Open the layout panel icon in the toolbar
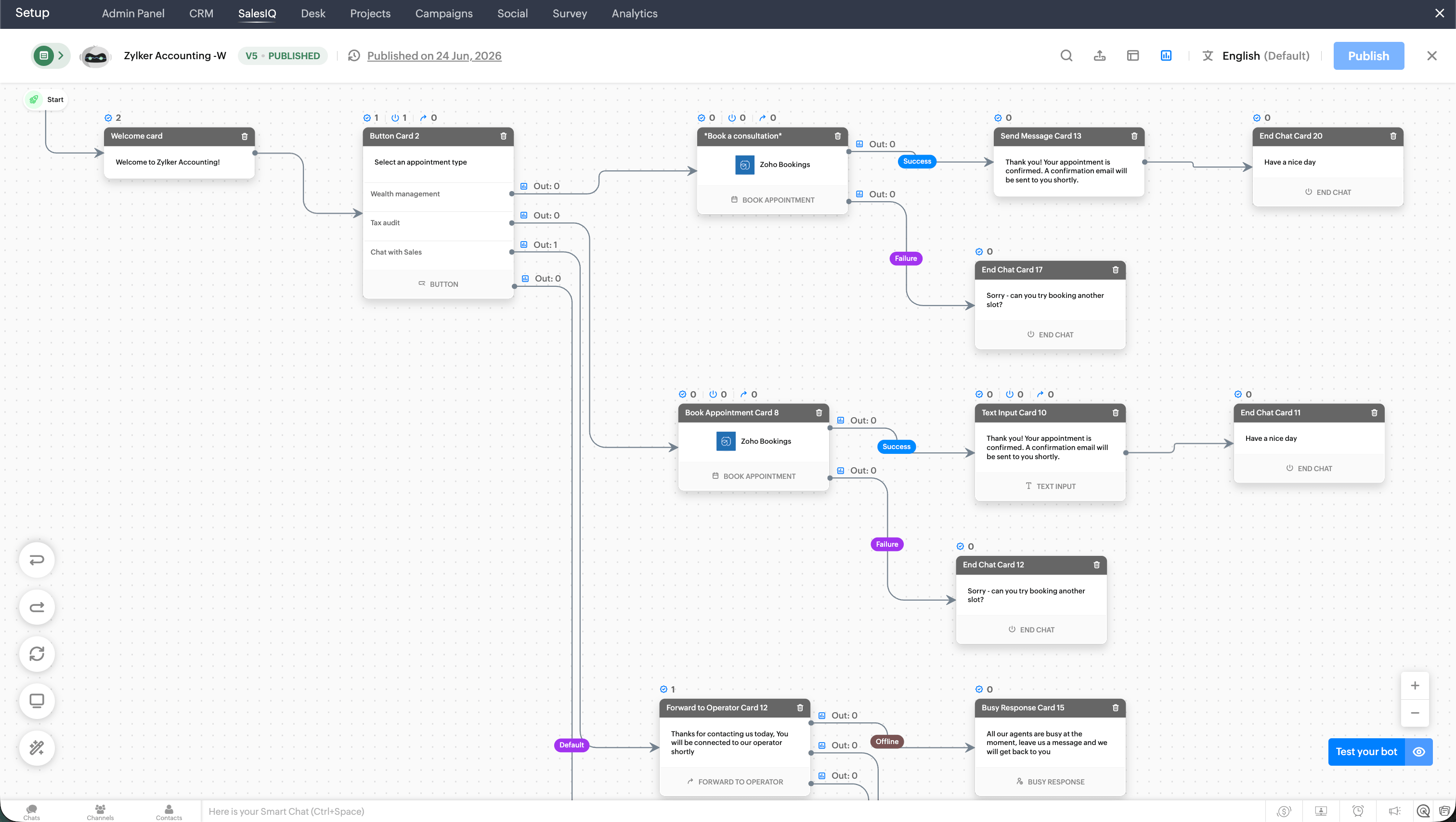Screen dimensions: 1456x822 tap(1133, 55)
